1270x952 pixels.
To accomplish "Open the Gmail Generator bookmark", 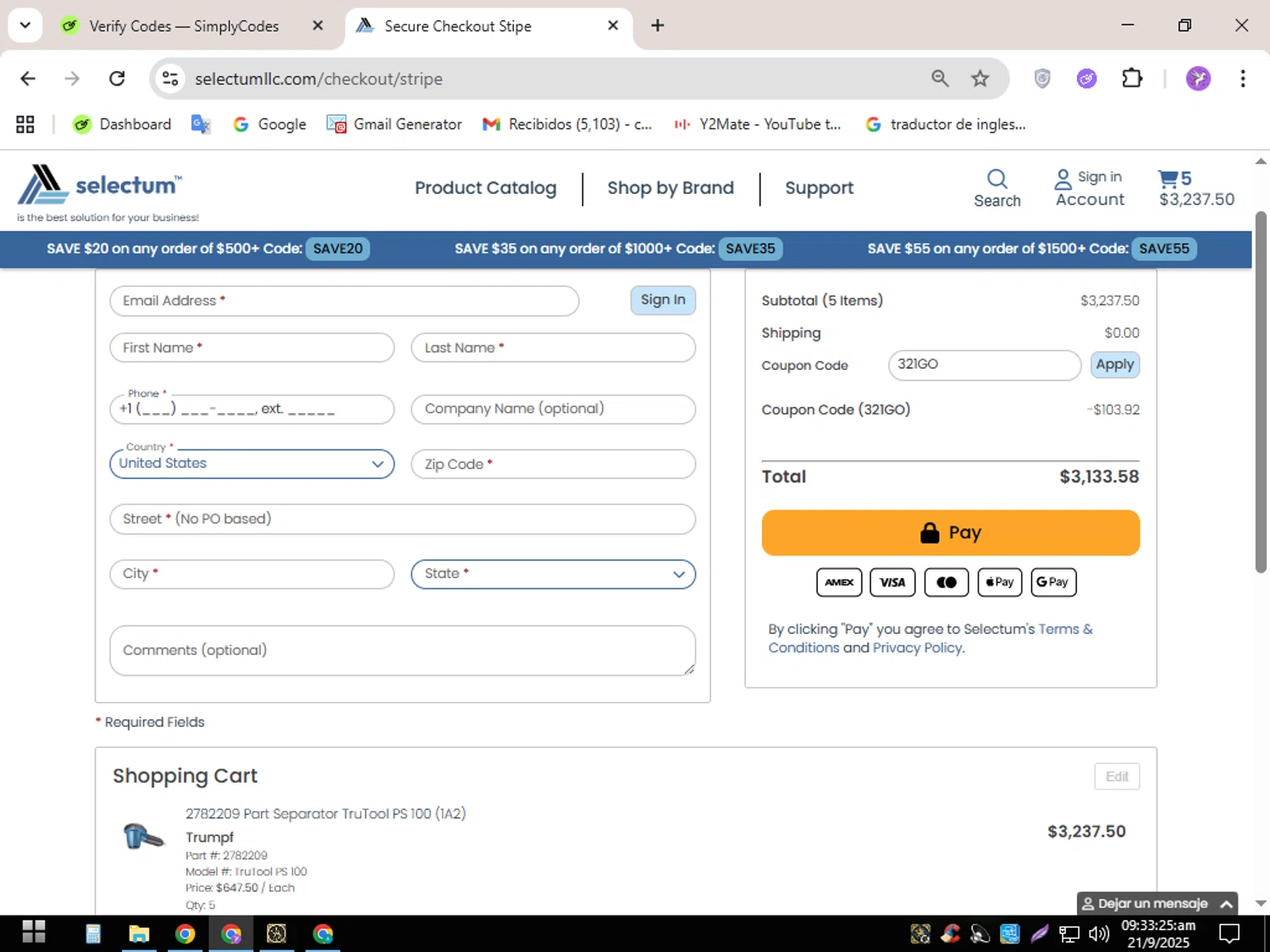I will [394, 124].
